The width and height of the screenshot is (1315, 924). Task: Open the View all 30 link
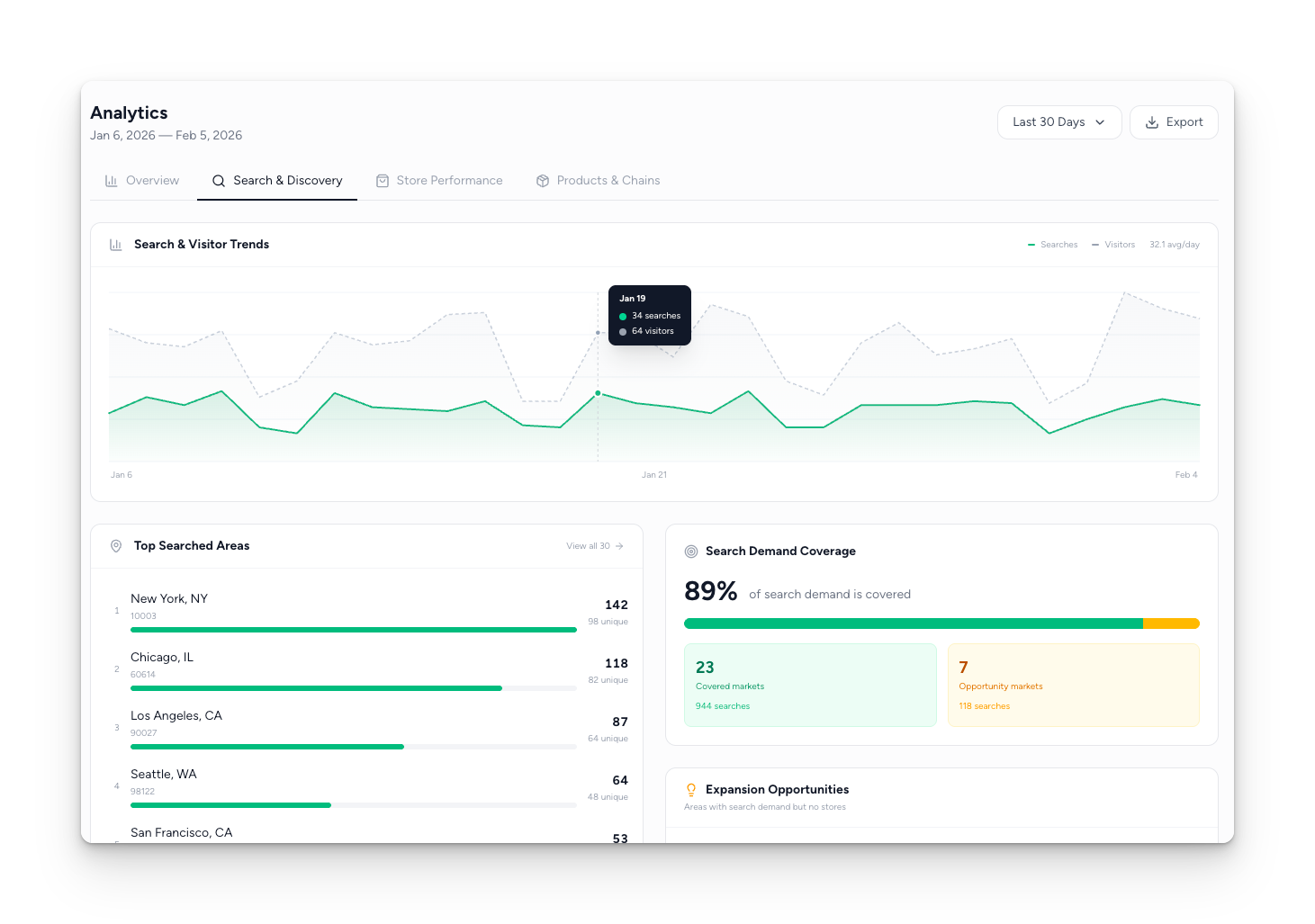coord(595,546)
